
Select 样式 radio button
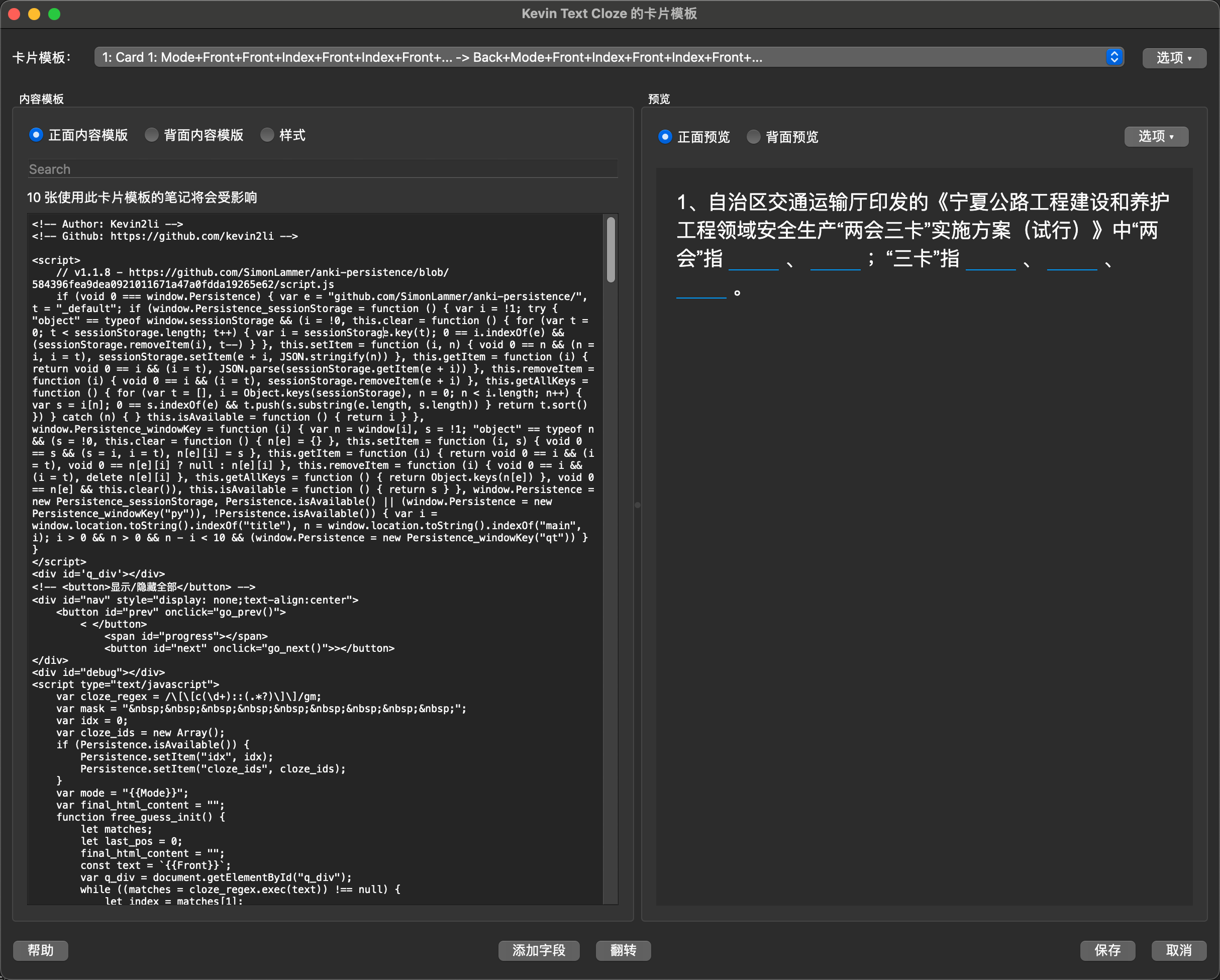267,135
